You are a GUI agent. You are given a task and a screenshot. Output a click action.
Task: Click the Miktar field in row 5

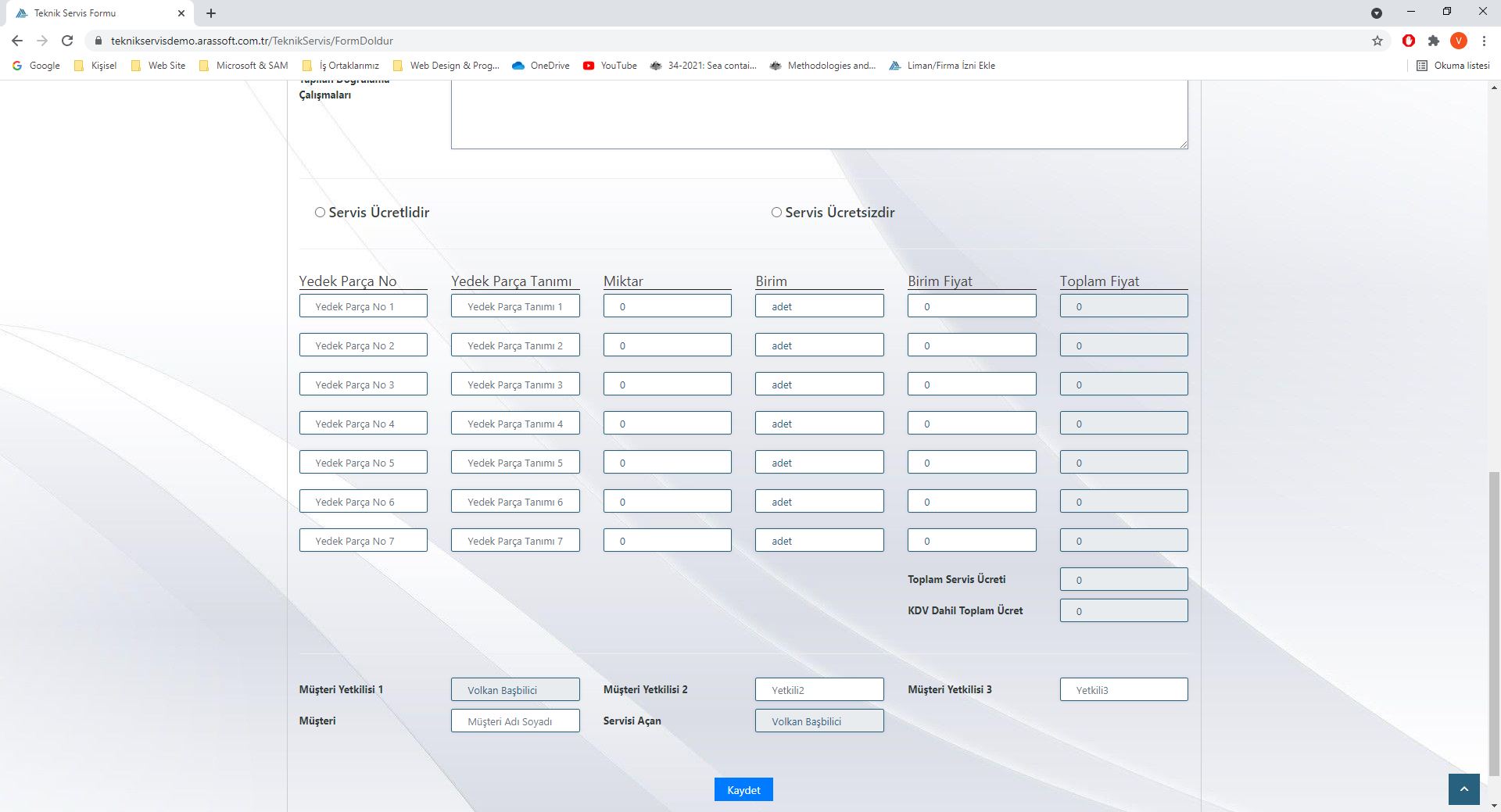click(x=667, y=462)
